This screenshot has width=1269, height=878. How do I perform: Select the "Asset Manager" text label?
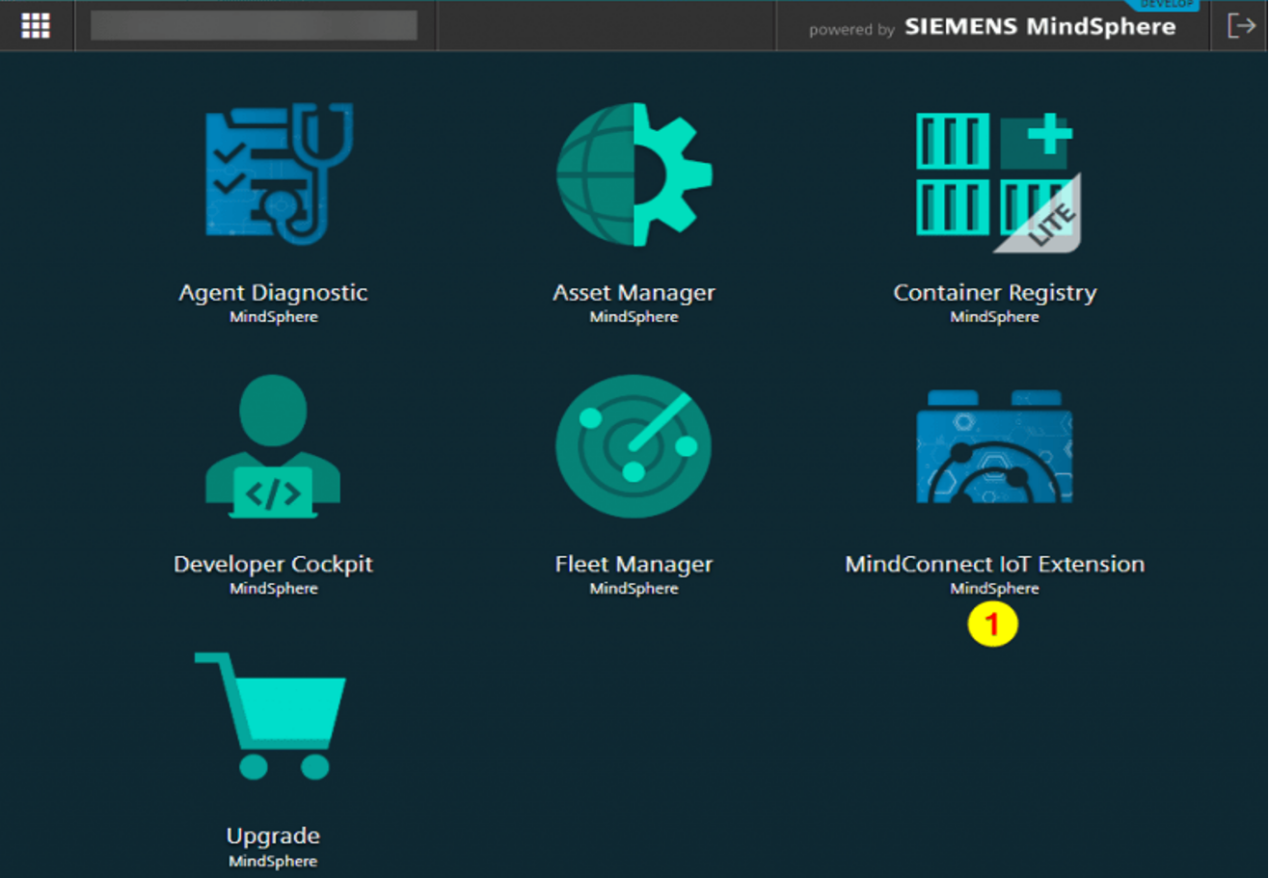coord(634,293)
